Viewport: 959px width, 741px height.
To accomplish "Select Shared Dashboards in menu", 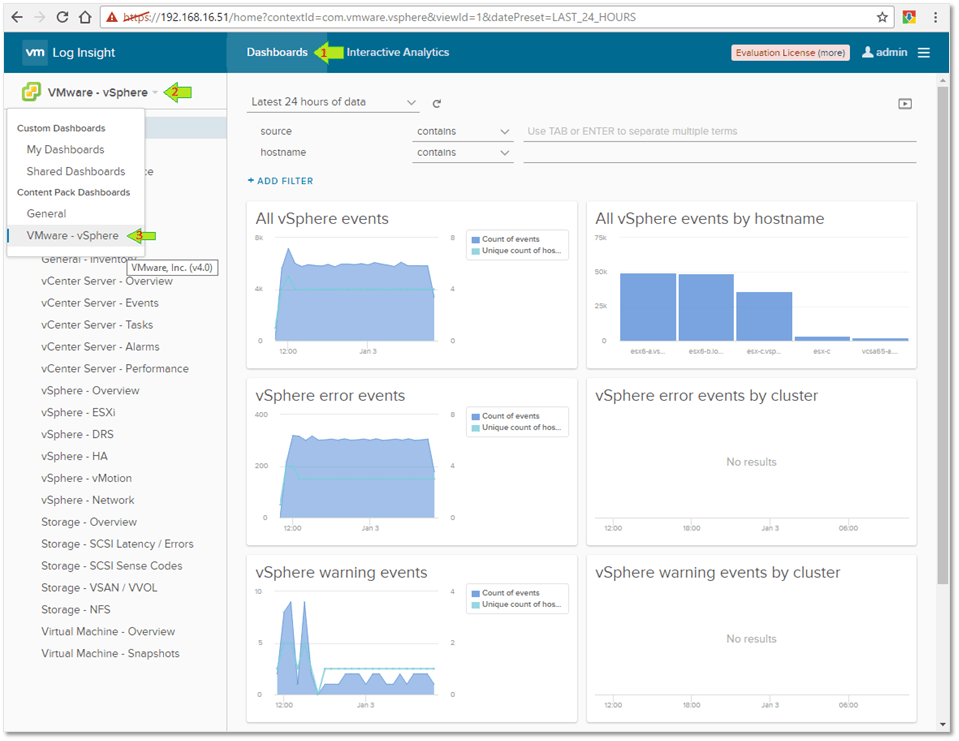I will point(76,172).
